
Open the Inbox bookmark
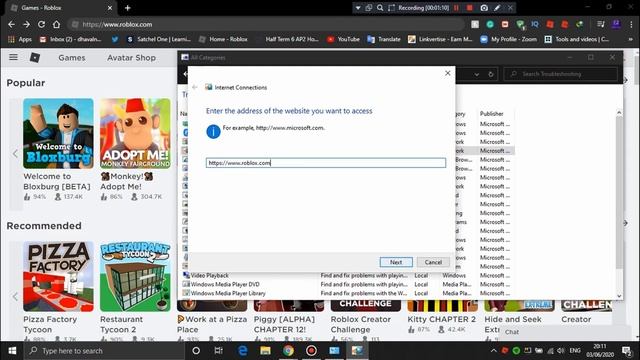click(71, 39)
